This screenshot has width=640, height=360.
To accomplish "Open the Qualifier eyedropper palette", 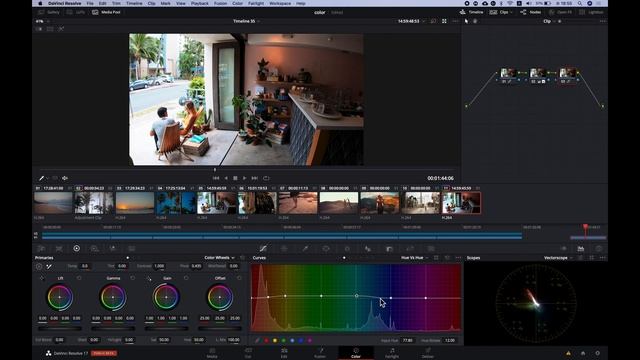I will [305, 248].
